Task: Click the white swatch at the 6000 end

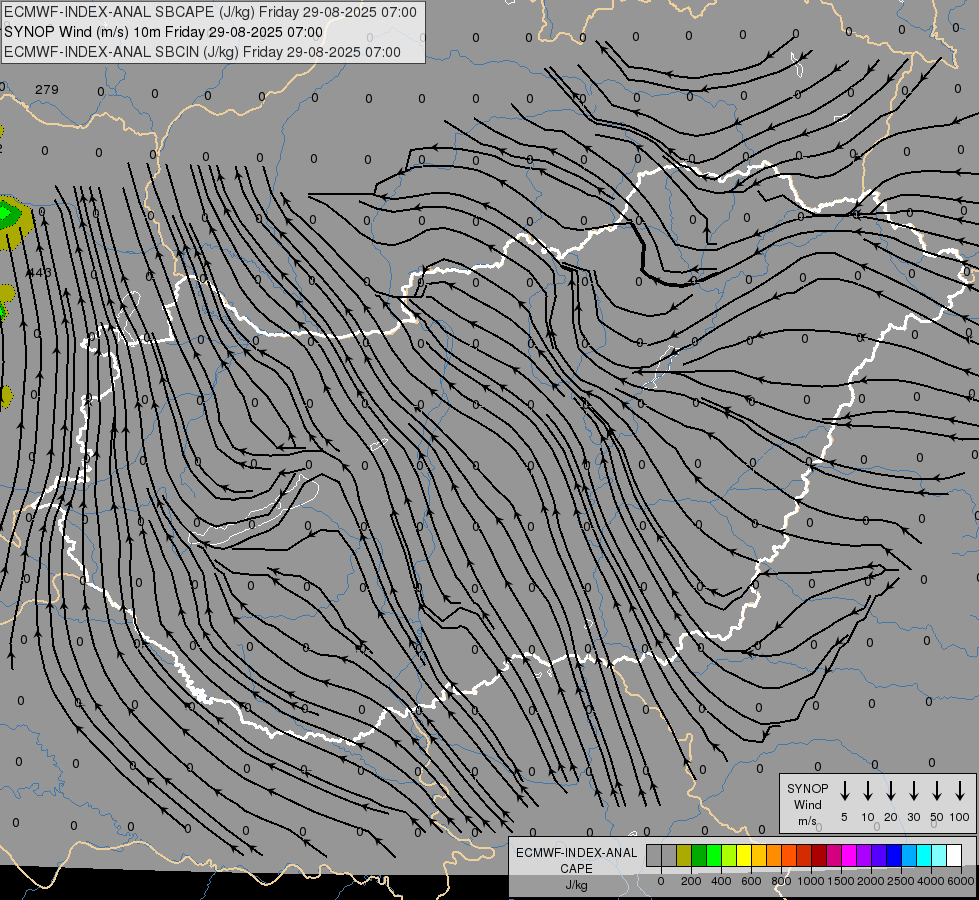Action: tap(955, 855)
